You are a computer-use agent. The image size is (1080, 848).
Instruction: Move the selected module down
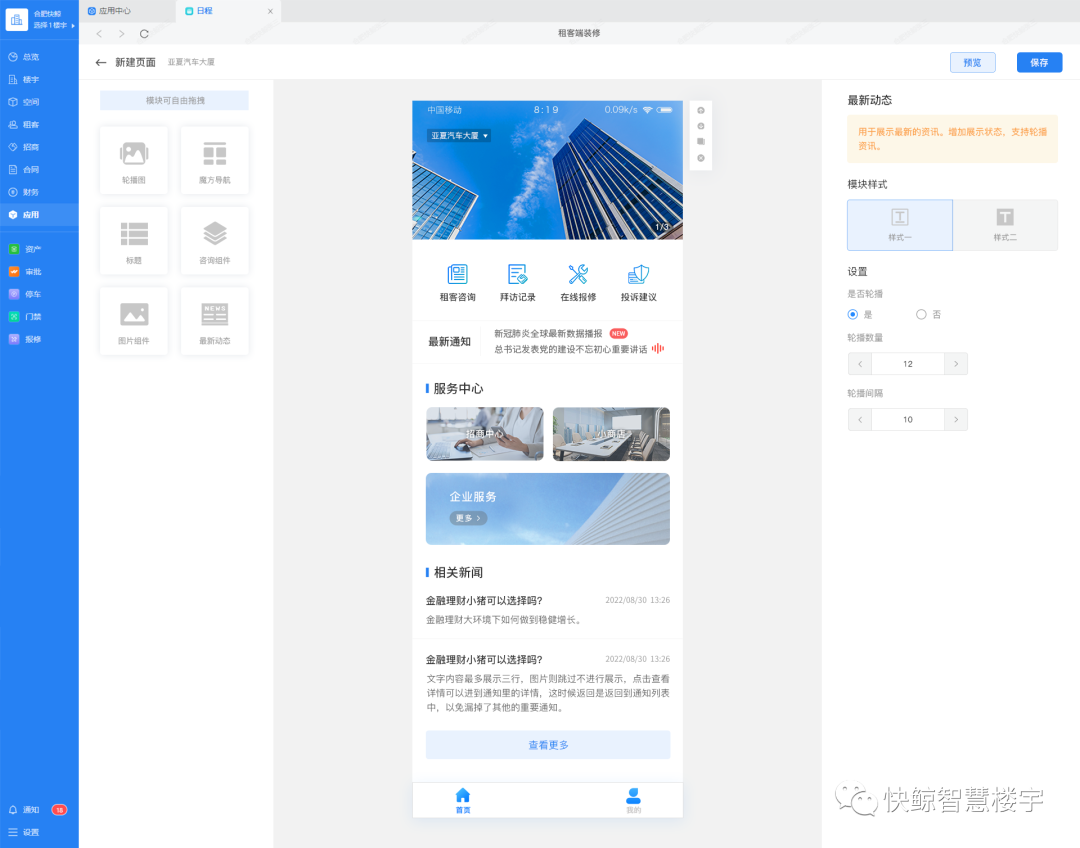[700, 126]
